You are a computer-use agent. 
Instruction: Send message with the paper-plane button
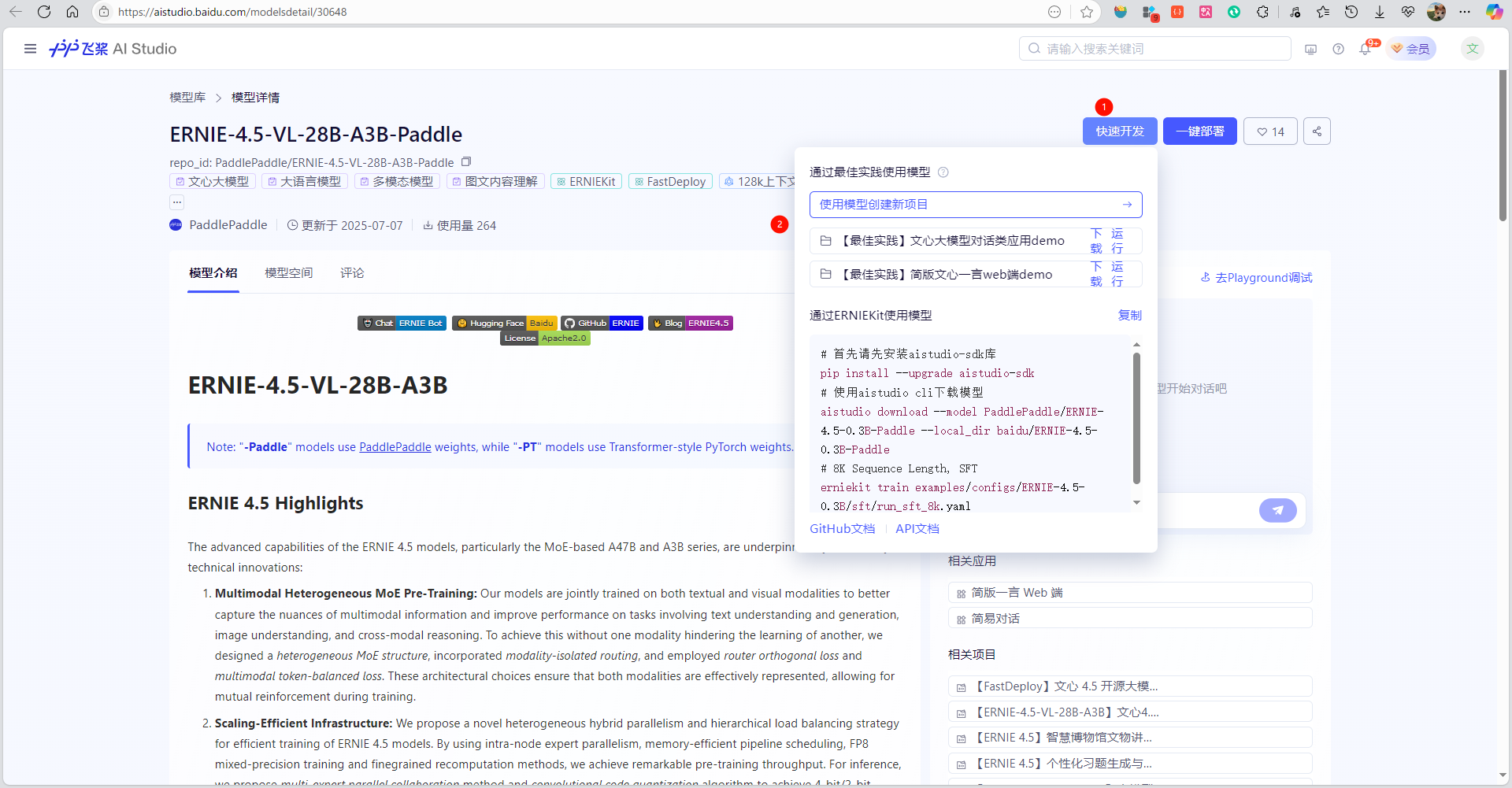(1277, 510)
